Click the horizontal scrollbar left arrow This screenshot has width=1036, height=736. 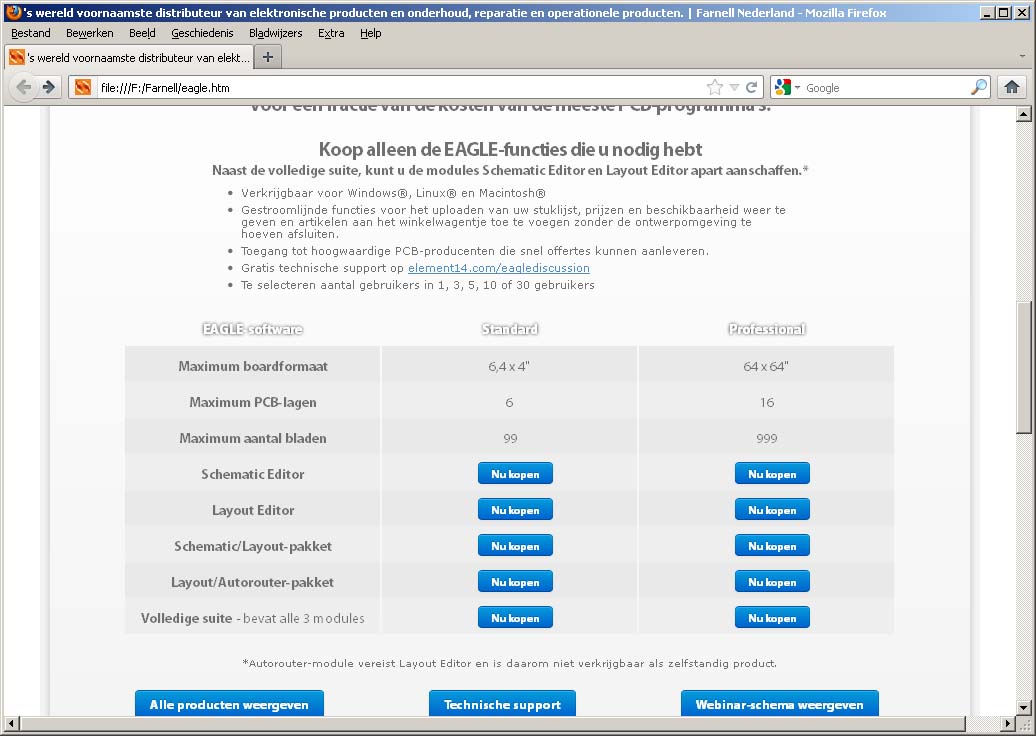[x=11, y=723]
